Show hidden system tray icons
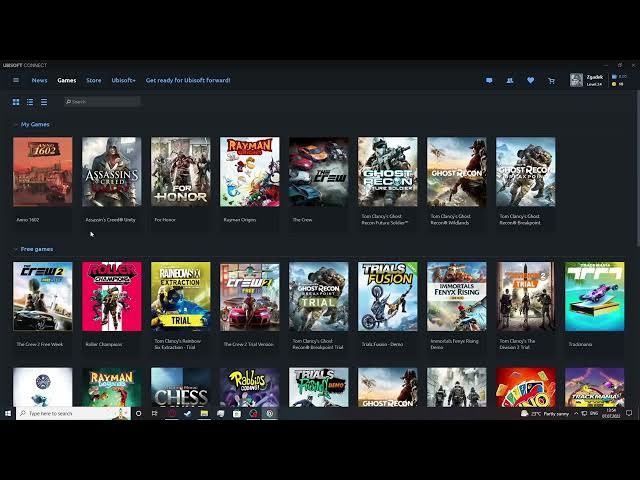The width and height of the screenshot is (640, 480). pos(576,413)
